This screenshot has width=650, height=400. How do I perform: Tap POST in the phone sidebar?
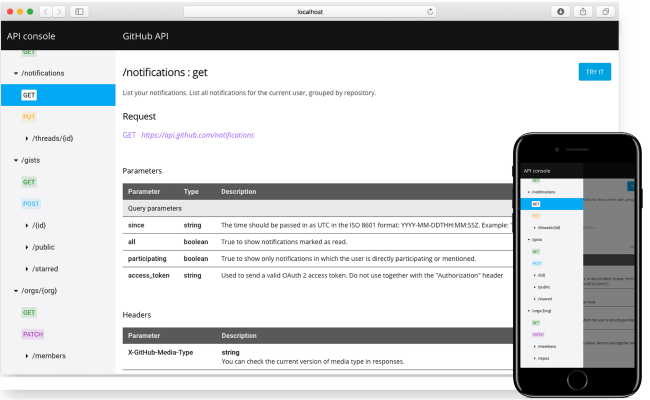pos(537,263)
